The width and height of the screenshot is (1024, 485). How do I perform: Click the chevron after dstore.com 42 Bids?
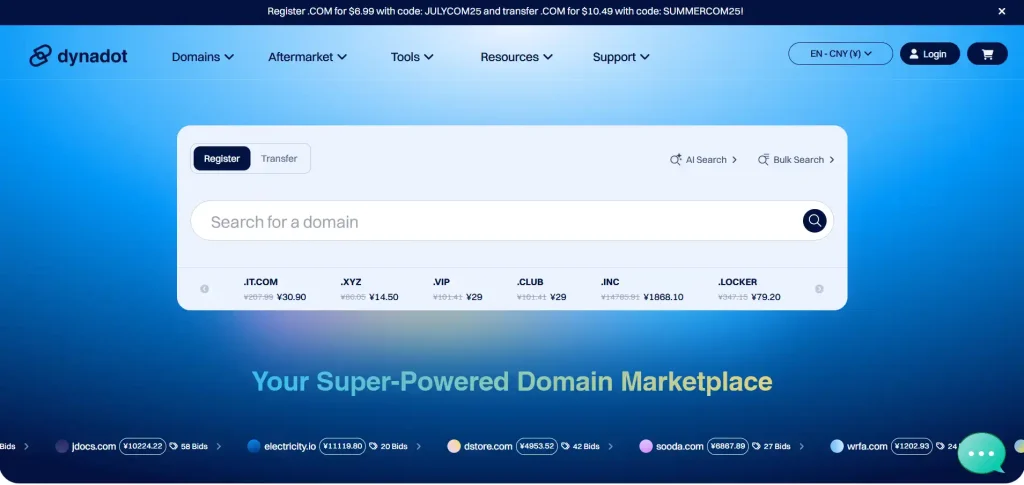[611, 446]
